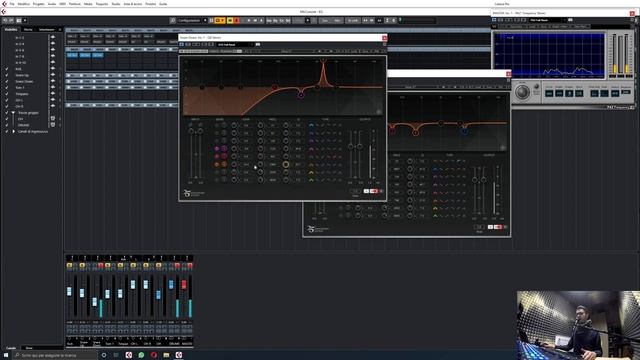This screenshot has width=640, height=360.
Task: Click the PAZ frequency spectrum display
Action: tap(549, 56)
